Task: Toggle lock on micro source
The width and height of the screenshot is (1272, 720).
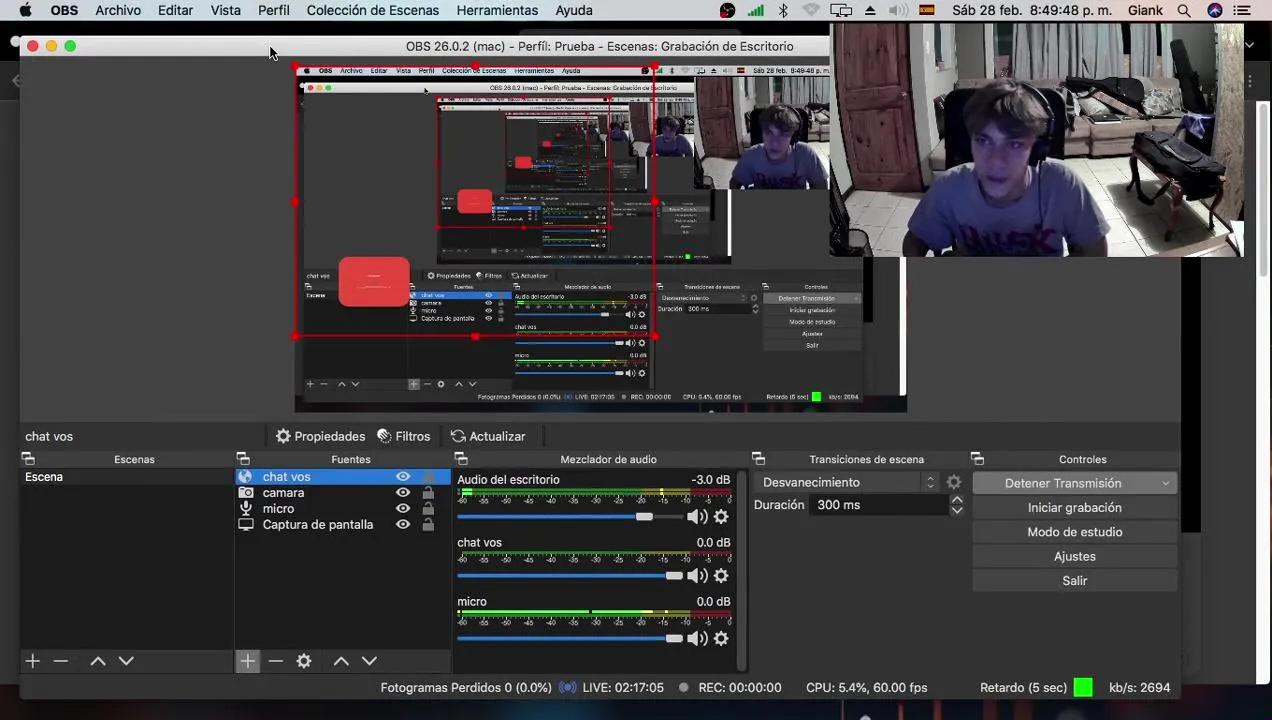Action: pos(428,509)
